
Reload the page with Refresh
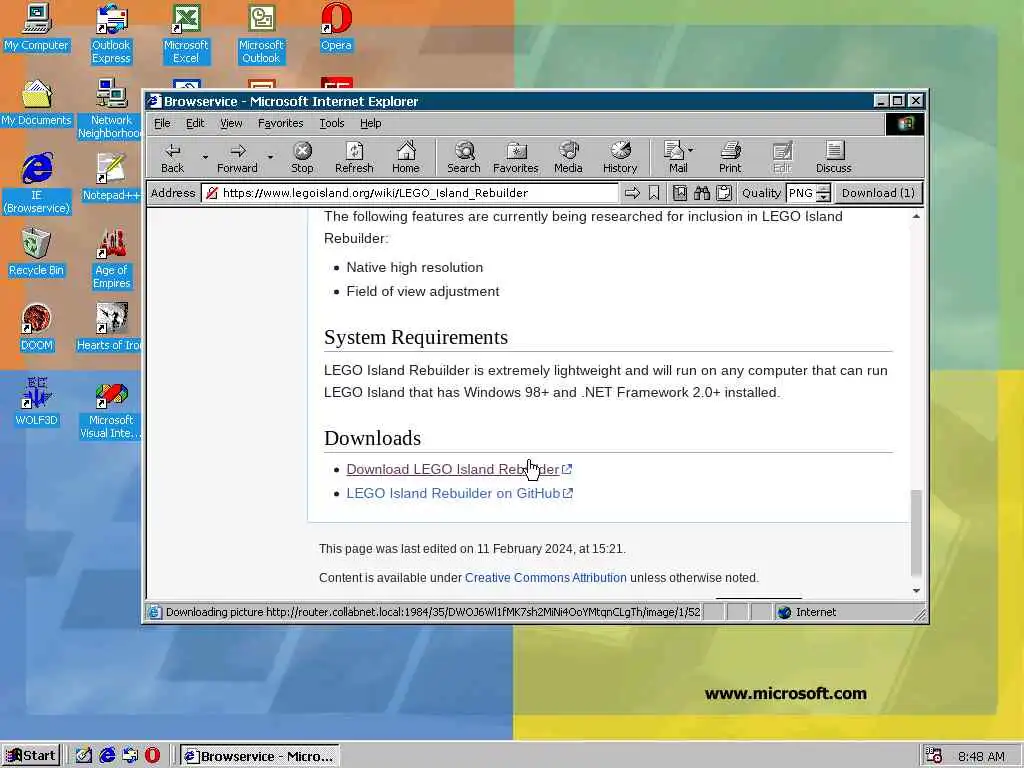(354, 158)
